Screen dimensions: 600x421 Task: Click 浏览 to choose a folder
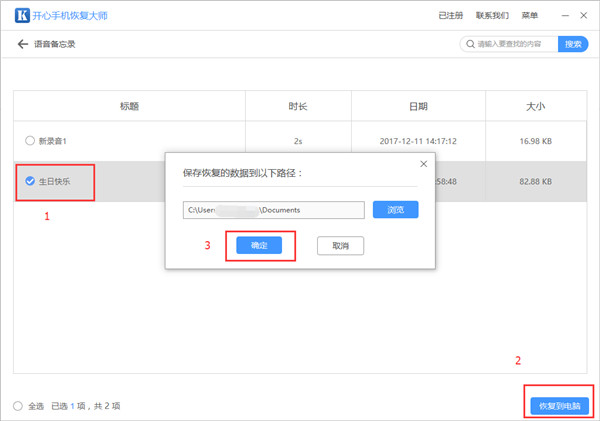[x=396, y=210]
